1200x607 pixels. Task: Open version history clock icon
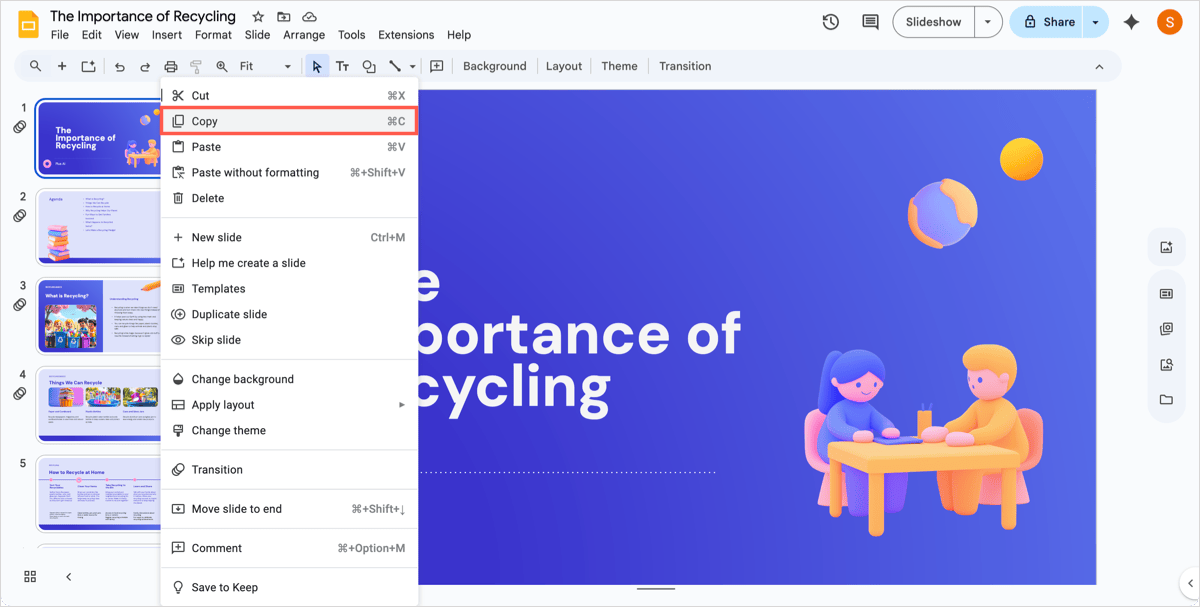[831, 22]
